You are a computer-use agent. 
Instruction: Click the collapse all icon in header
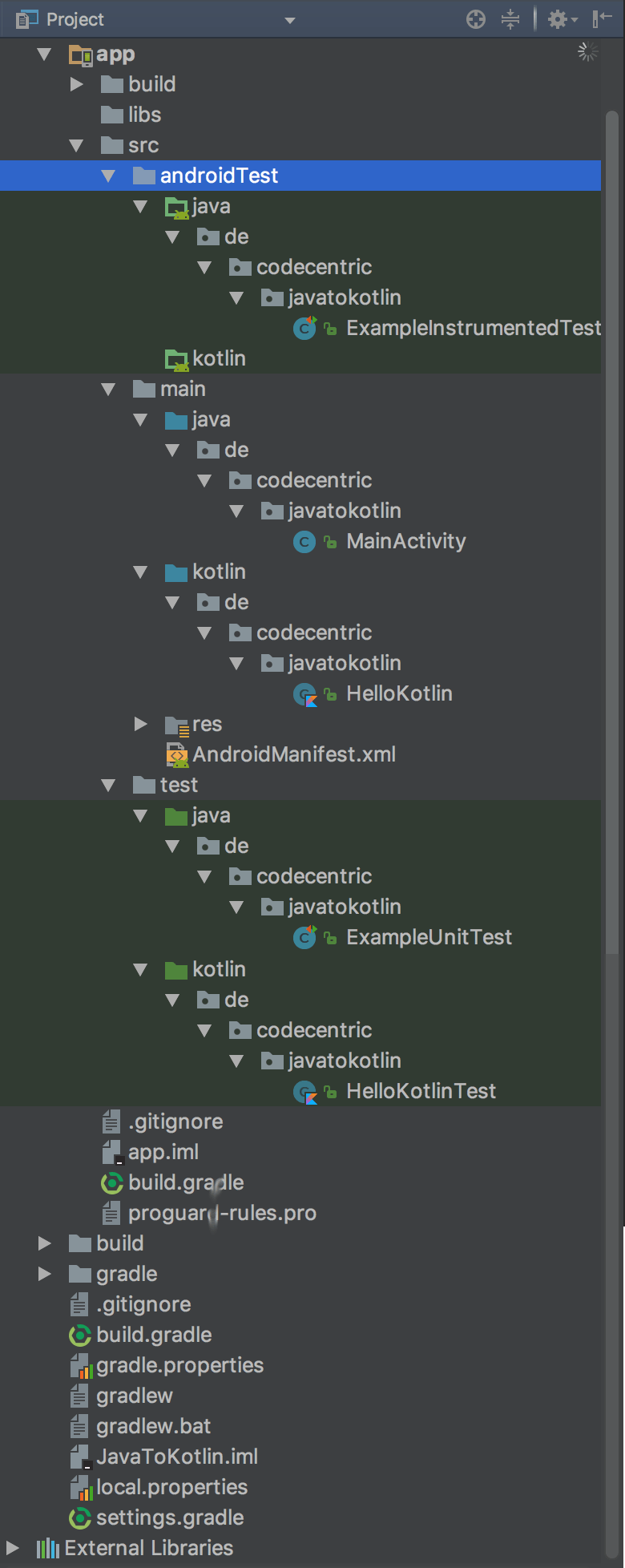click(510, 19)
